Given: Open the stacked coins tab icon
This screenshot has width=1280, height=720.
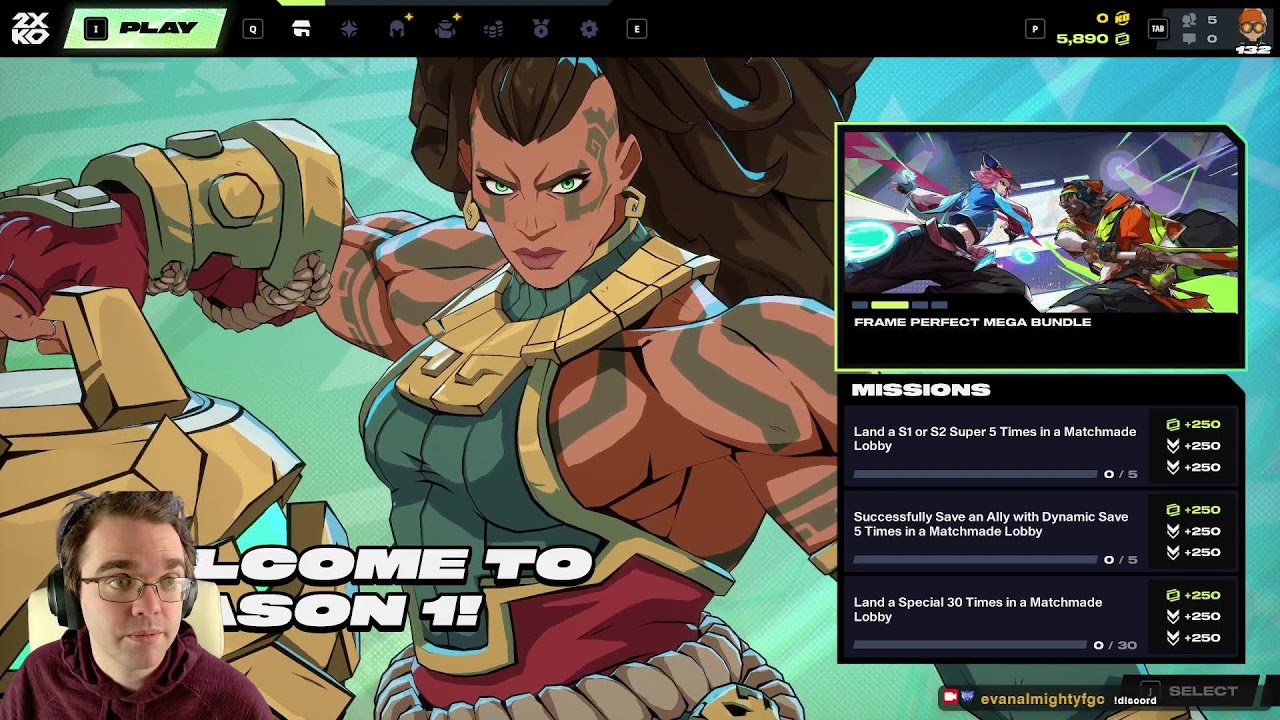Looking at the screenshot, I should pyautogui.click(x=493, y=29).
